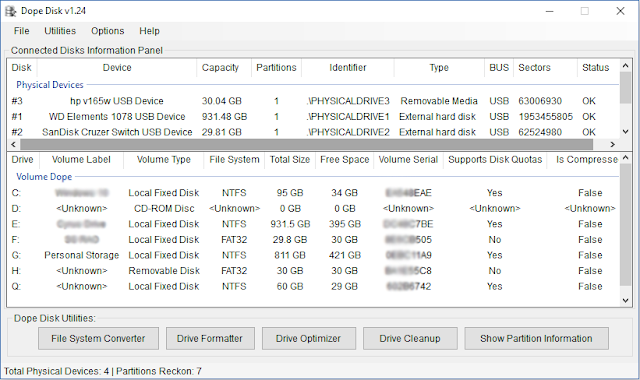
Task: Sort by the Device column header
Action: tap(117, 68)
